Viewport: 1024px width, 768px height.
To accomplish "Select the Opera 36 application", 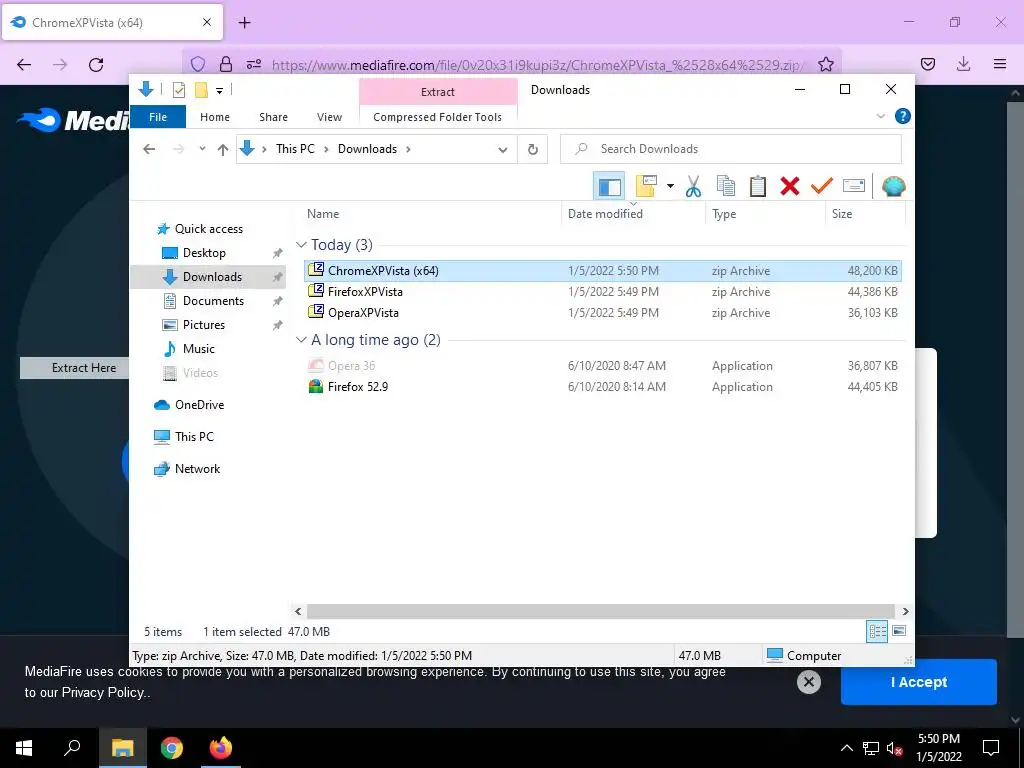I will (x=603, y=366).
